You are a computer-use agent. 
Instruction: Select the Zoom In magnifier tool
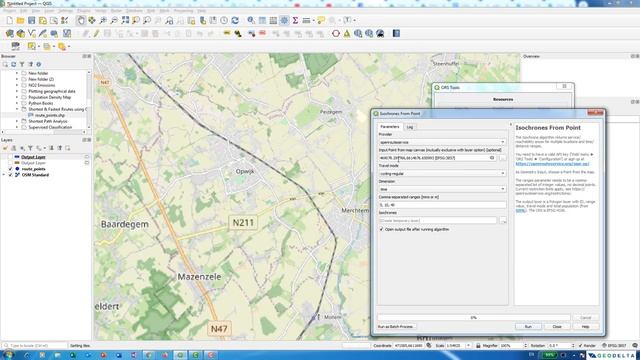(x=103, y=20)
